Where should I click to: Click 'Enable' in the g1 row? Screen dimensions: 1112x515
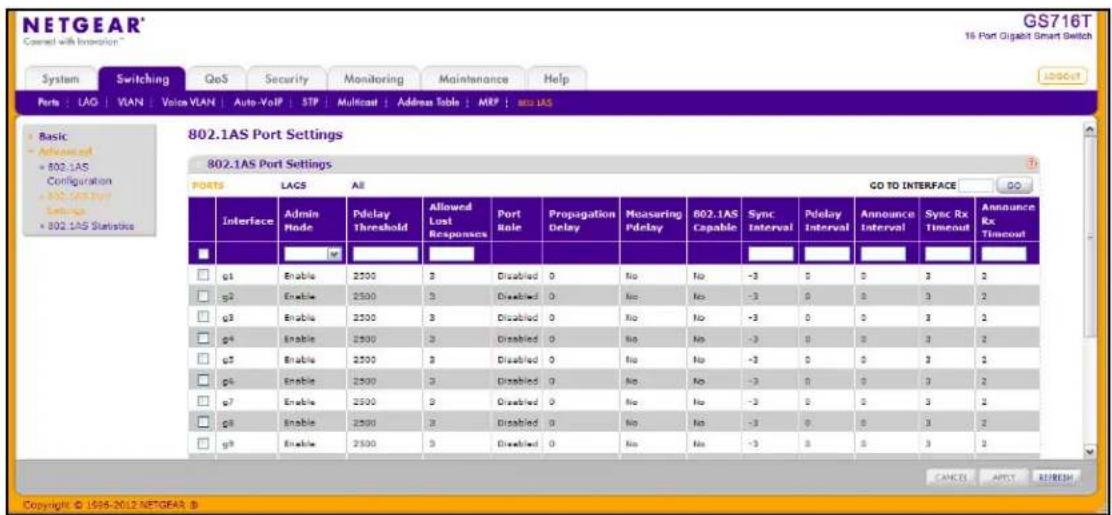click(298, 275)
